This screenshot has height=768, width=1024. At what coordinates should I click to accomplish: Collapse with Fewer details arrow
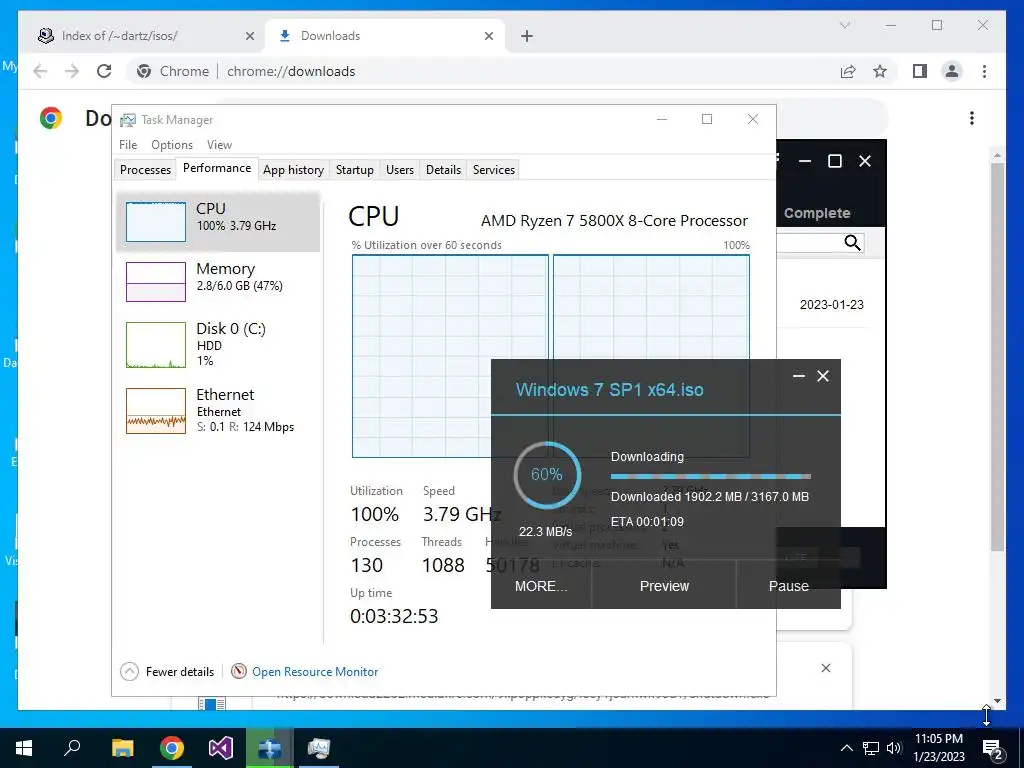coord(129,671)
